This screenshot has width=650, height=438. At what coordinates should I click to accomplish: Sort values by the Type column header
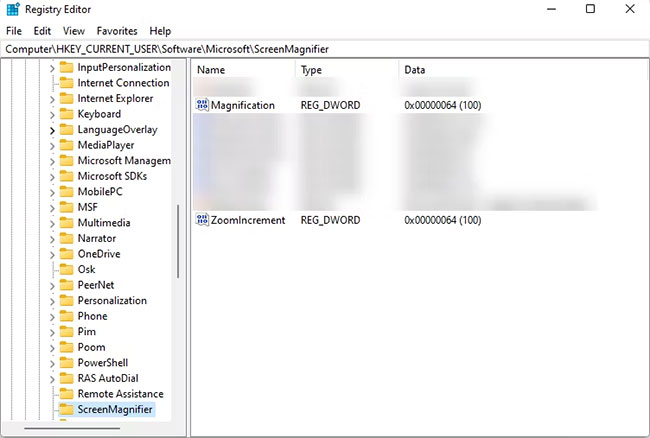[x=347, y=70]
